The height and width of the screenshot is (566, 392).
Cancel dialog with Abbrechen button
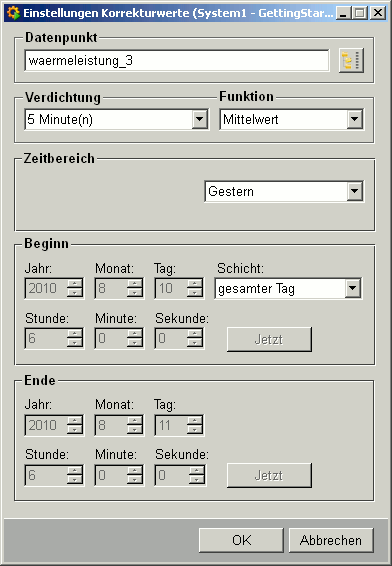click(x=331, y=540)
